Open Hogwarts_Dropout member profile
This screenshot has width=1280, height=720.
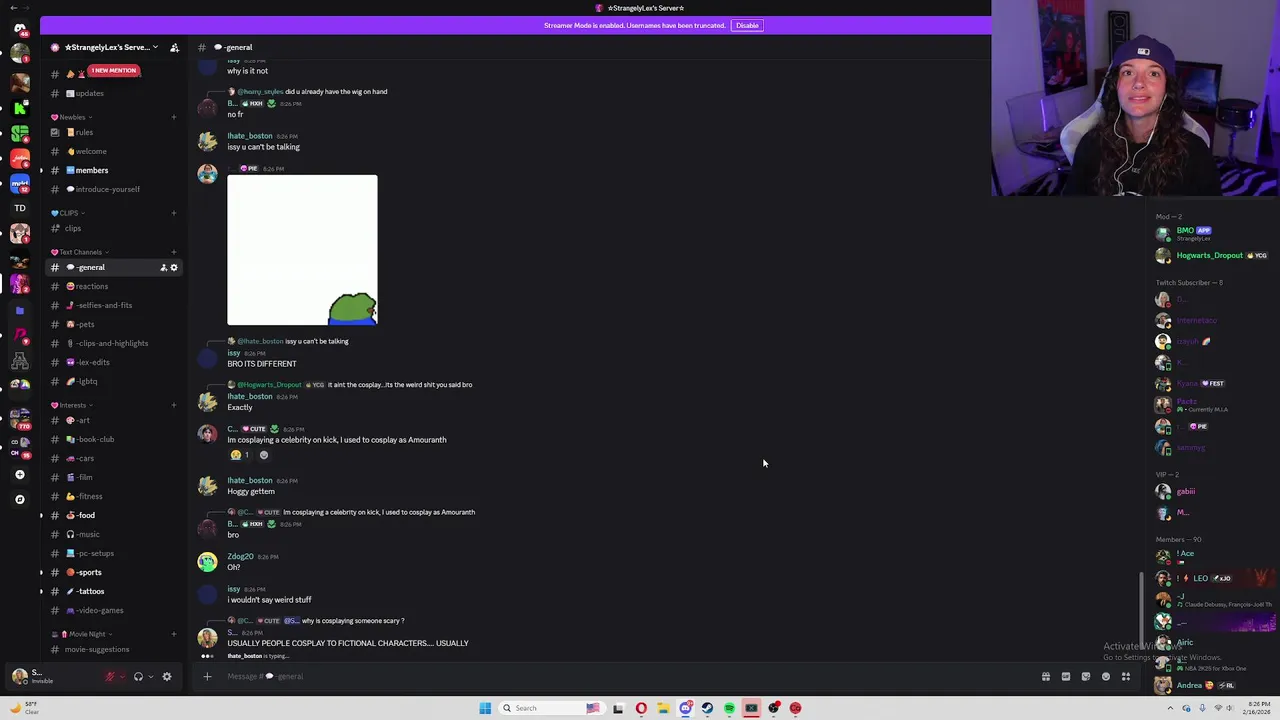(x=1214, y=255)
